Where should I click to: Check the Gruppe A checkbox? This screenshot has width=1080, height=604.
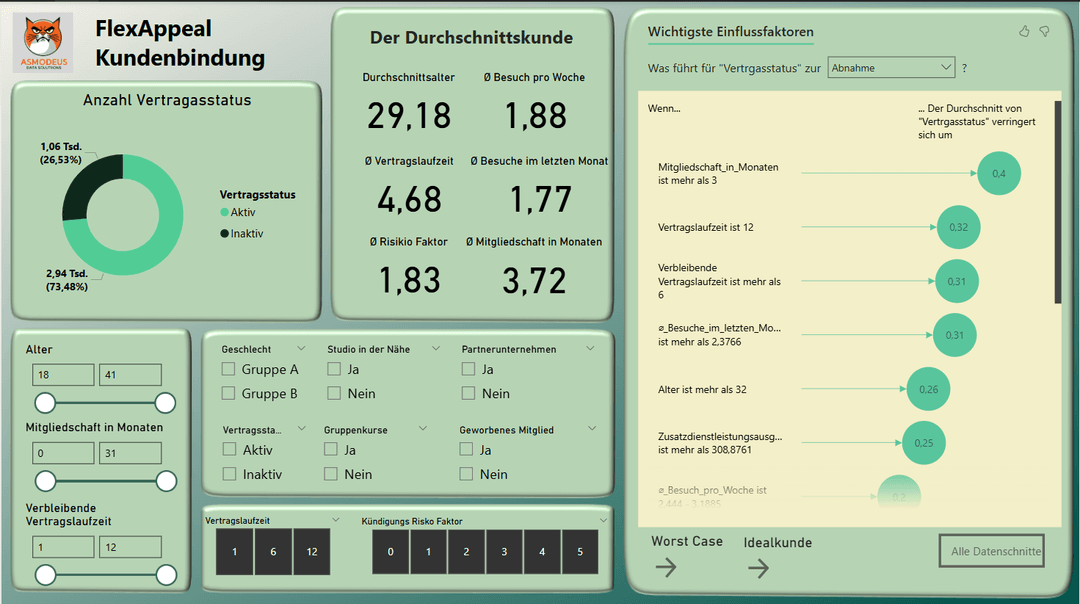pos(229,369)
